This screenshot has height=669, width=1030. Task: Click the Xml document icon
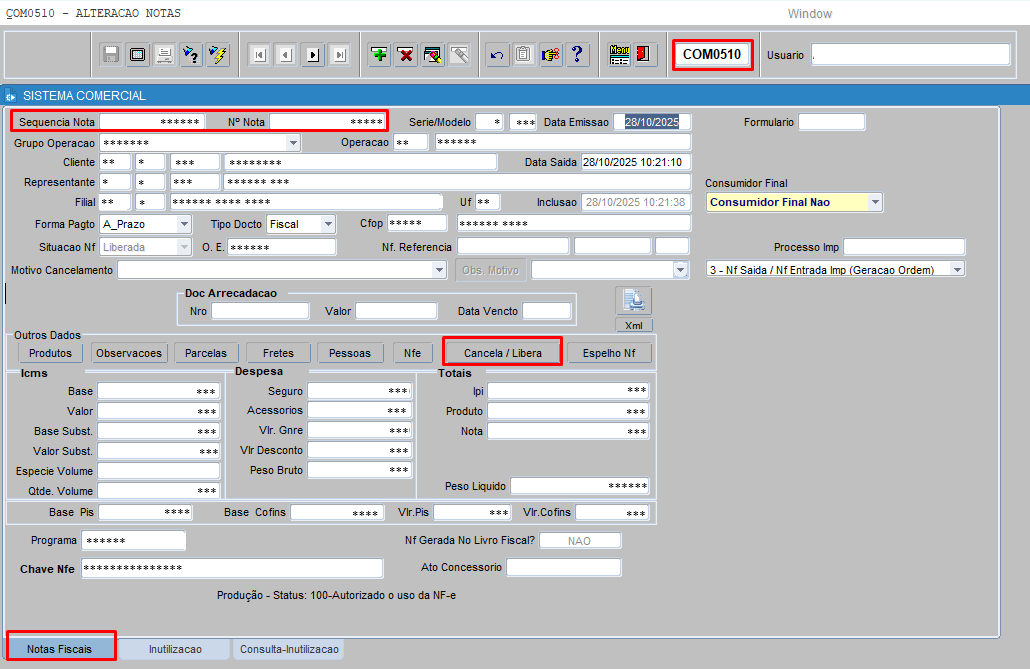(632, 301)
